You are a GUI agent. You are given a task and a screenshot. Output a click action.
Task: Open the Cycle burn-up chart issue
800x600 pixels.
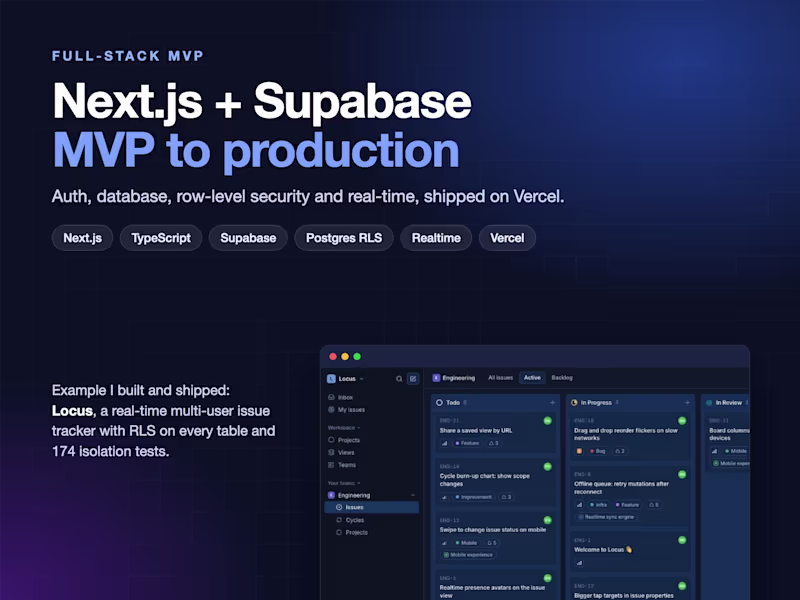pyautogui.click(x=485, y=480)
